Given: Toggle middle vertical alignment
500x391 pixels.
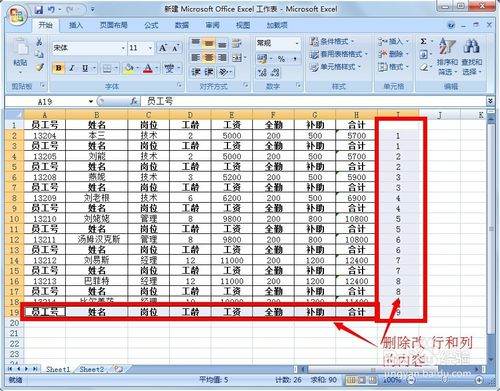Looking at the screenshot, I should [x=209, y=43].
